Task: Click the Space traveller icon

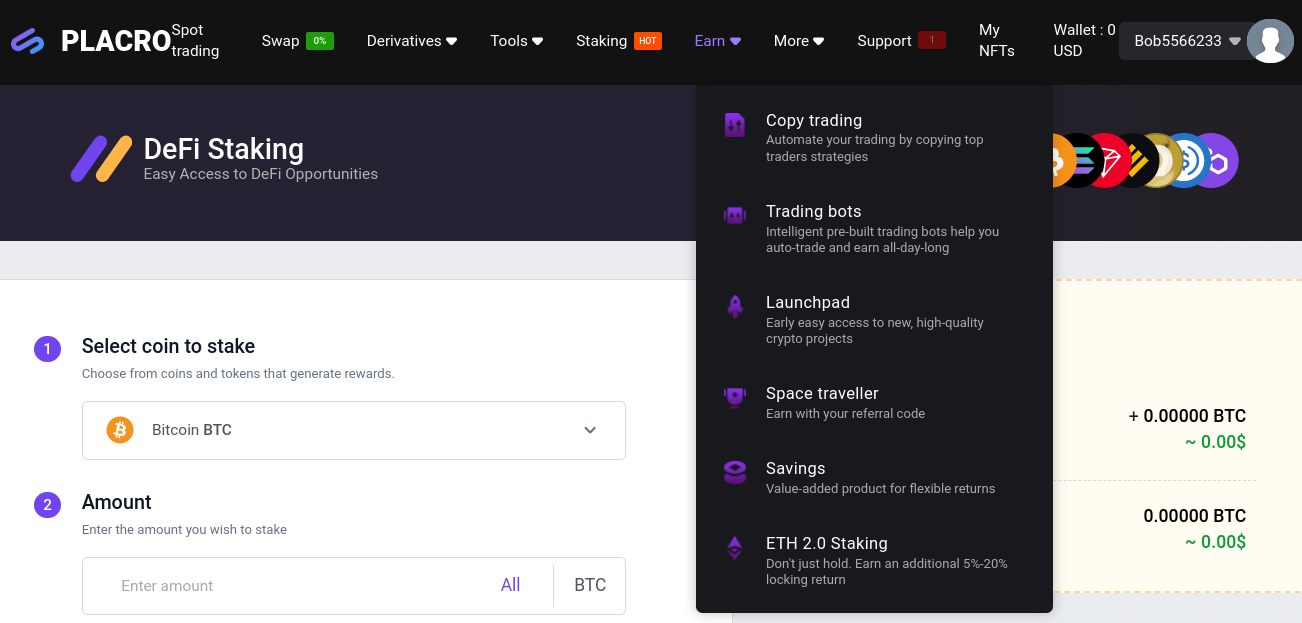Action: 735,397
